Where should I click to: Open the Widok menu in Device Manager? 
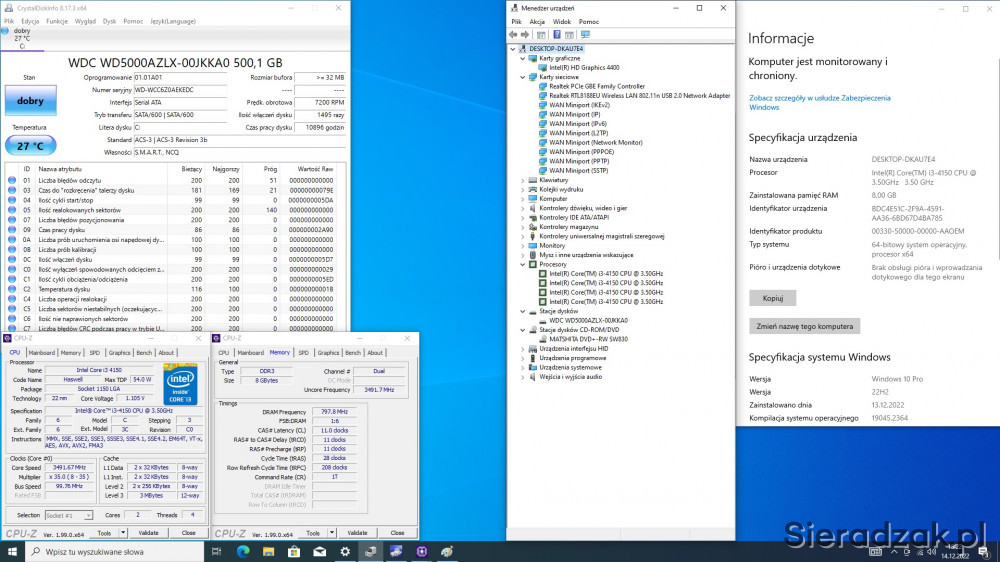point(561,22)
